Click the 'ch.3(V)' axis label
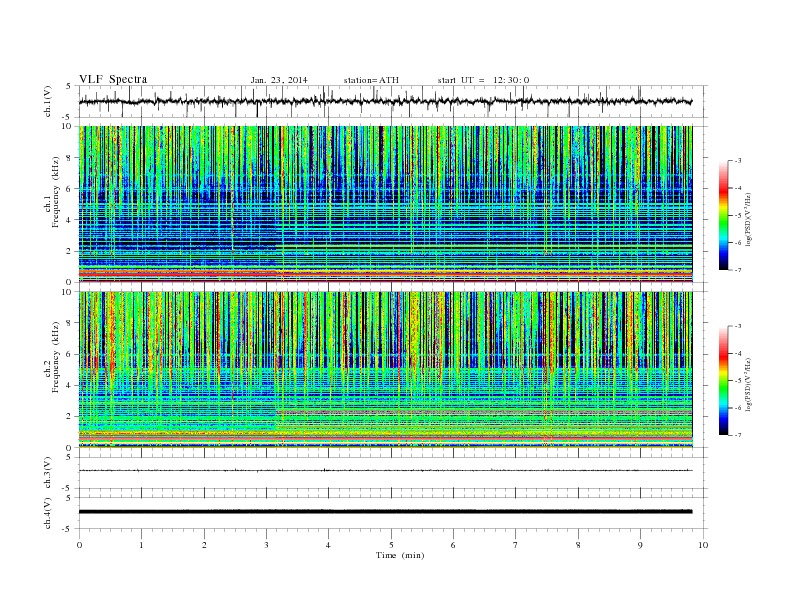The height and width of the screenshot is (612, 792). point(48,473)
